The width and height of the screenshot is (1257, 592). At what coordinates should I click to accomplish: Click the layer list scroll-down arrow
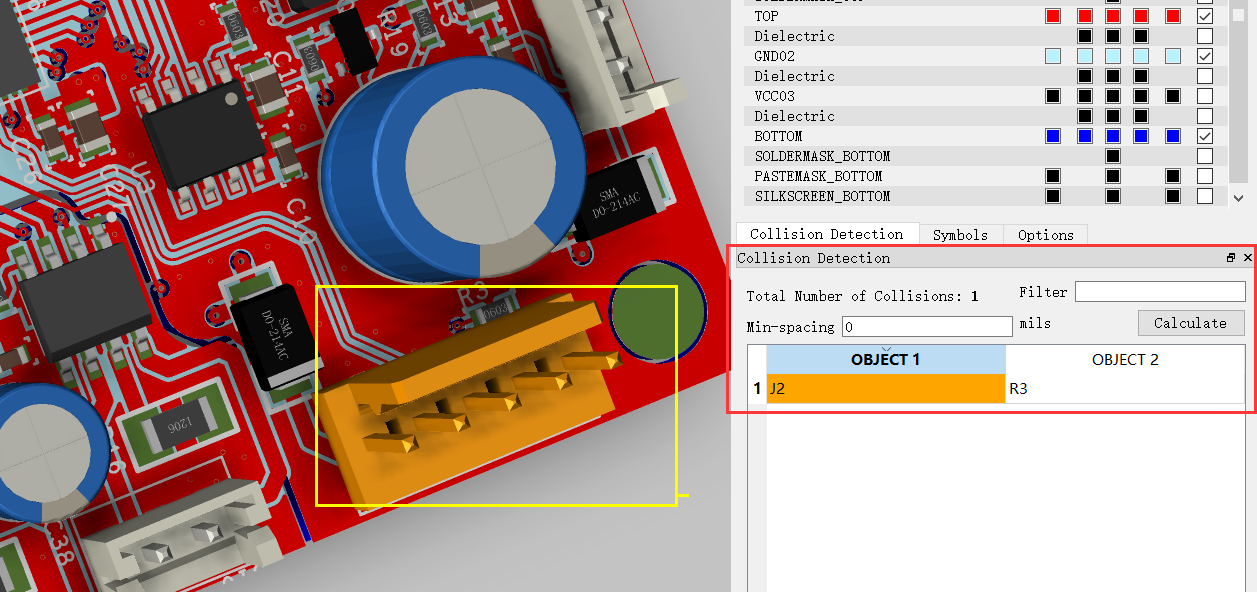pos(1239,197)
